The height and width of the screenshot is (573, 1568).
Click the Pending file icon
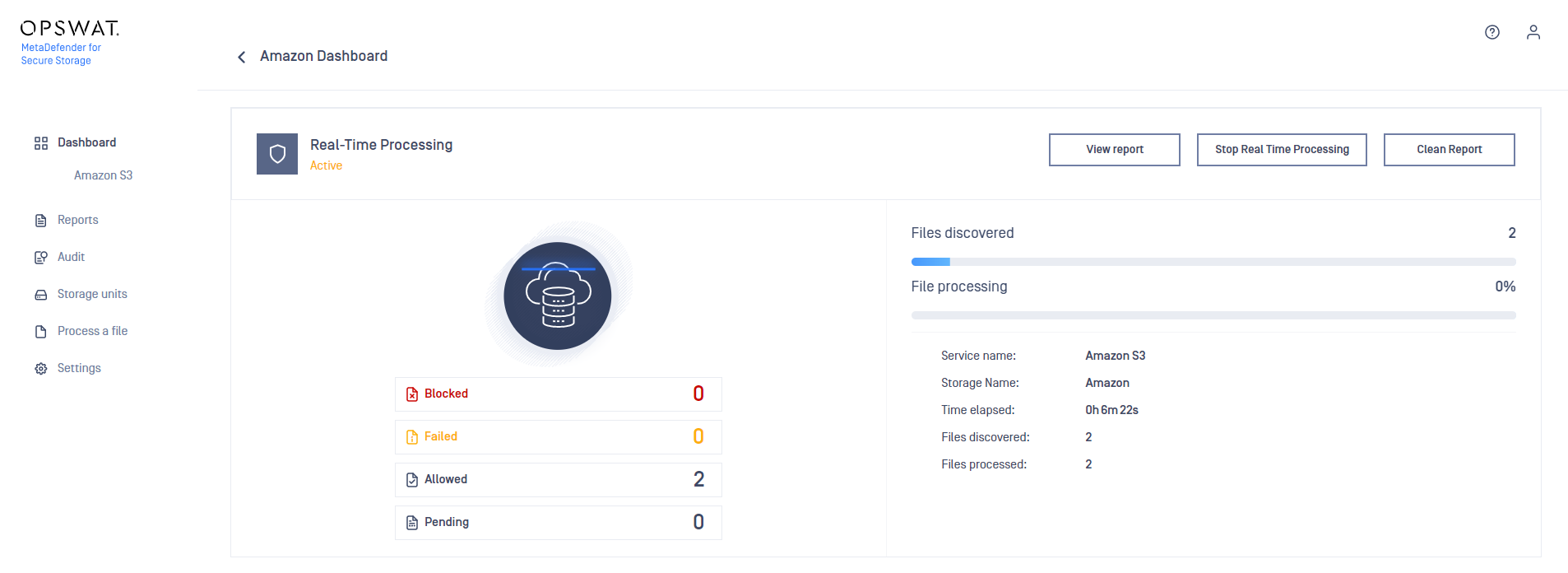[412, 523]
